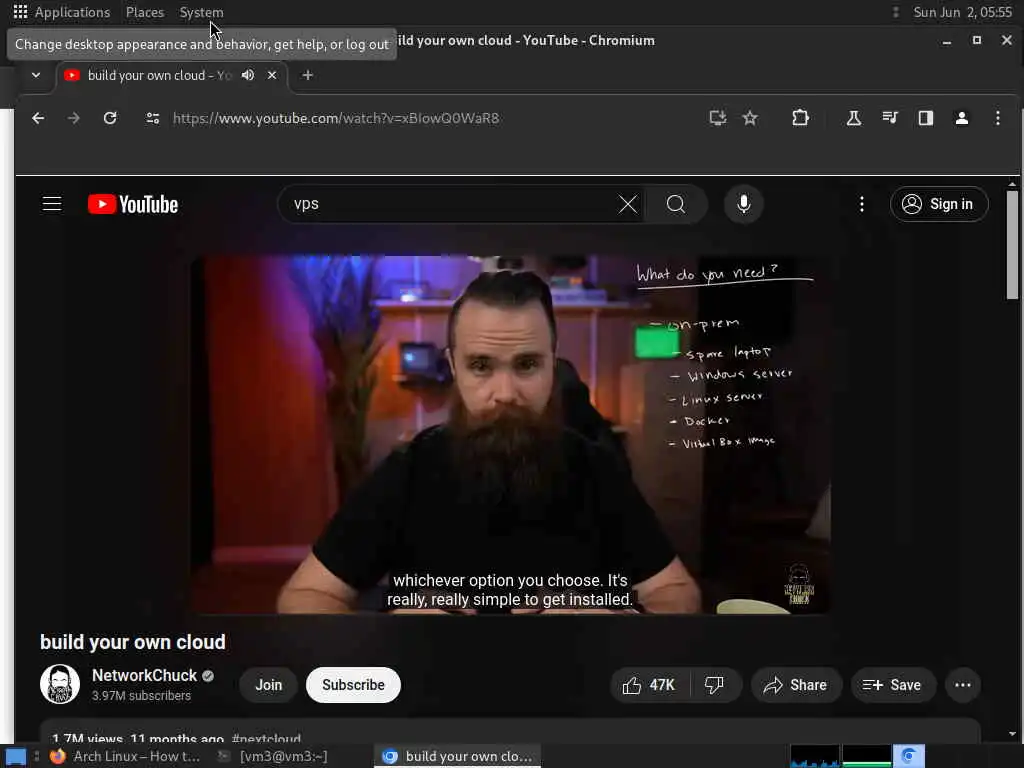Viewport: 1024px width, 768px height.
Task: Submit search with the magnifier button
Action: point(676,204)
